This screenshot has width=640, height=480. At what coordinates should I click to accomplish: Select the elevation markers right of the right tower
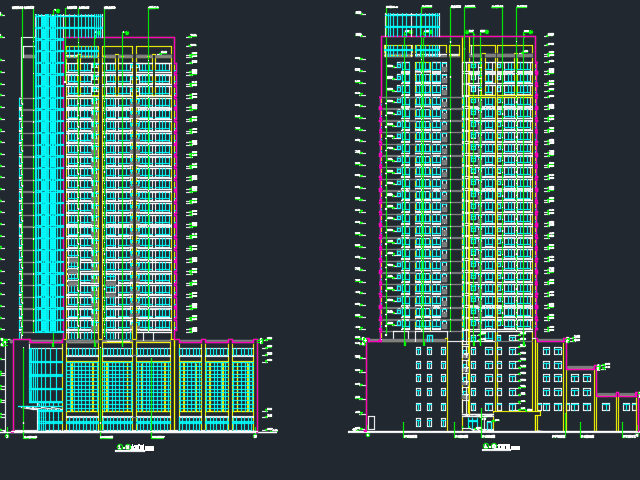549,180
